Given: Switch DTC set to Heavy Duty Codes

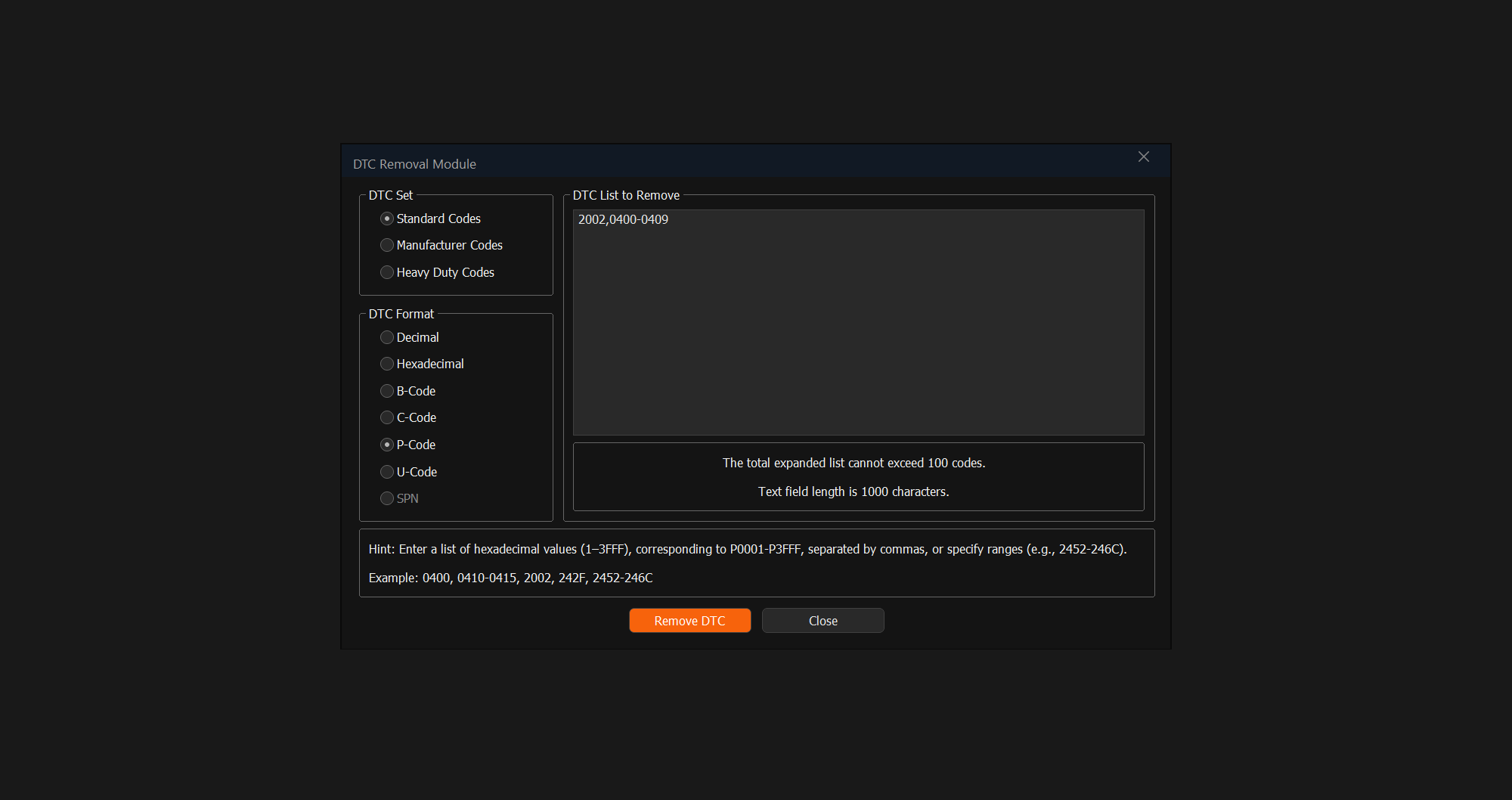Looking at the screenshot, I should pos(387,272).
